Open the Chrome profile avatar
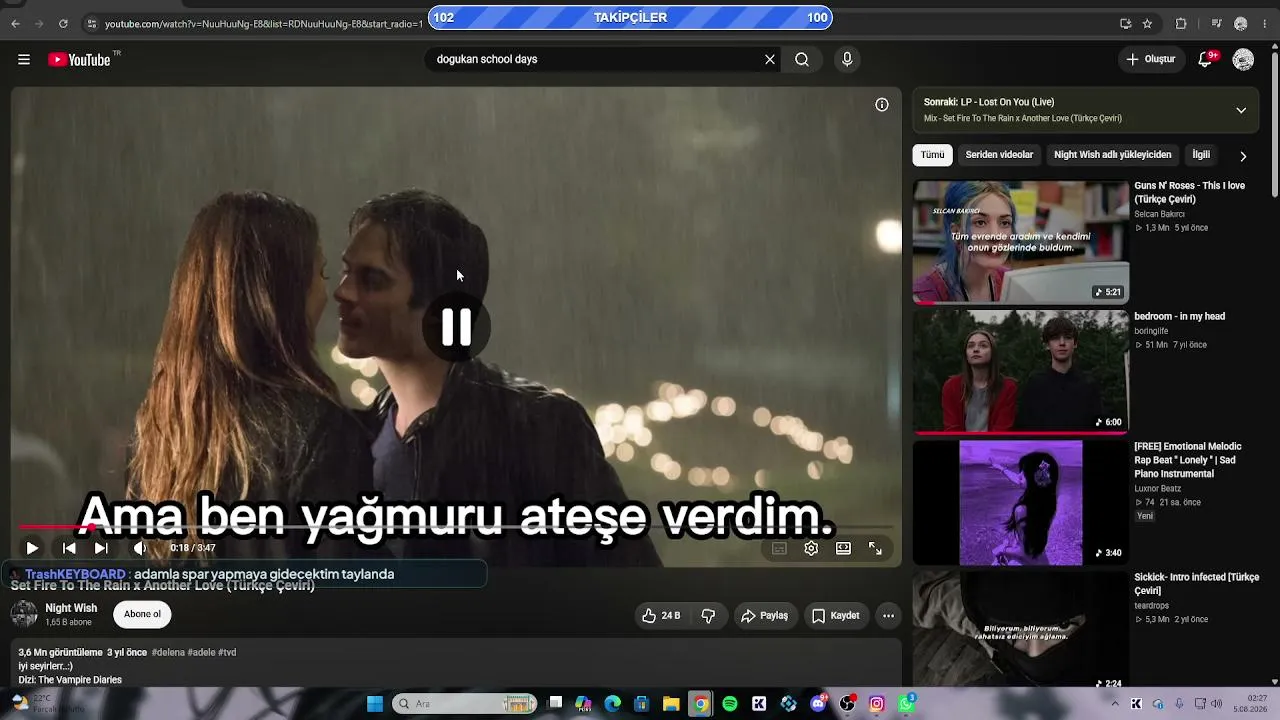The width and height of the screenshot is (1280, 720). pos(1241,23)
